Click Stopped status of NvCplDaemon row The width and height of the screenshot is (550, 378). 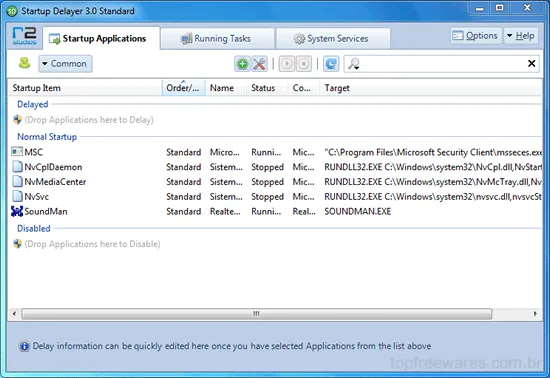tap(267, 167)
